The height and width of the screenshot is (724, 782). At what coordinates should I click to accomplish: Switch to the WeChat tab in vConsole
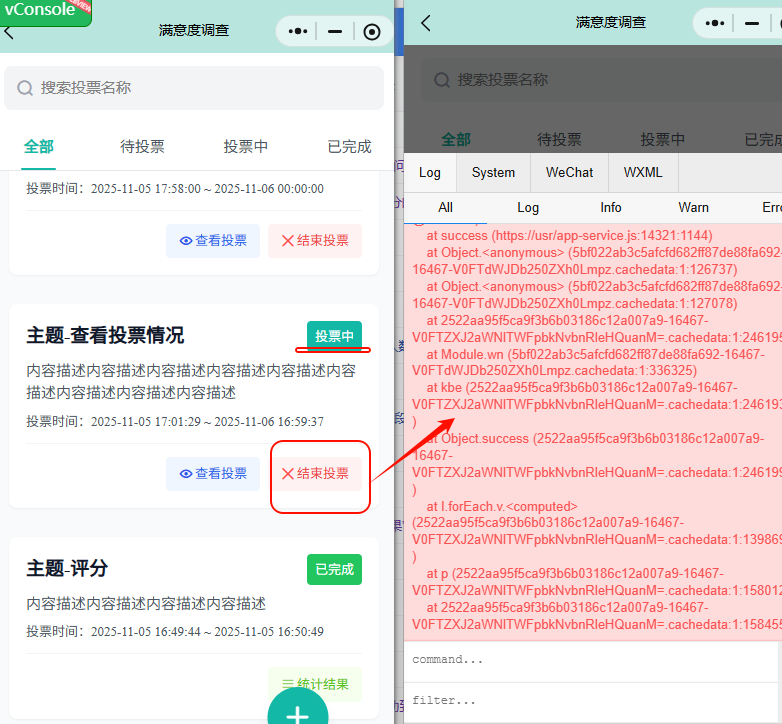pyautogui.click(x=569, y=172)
